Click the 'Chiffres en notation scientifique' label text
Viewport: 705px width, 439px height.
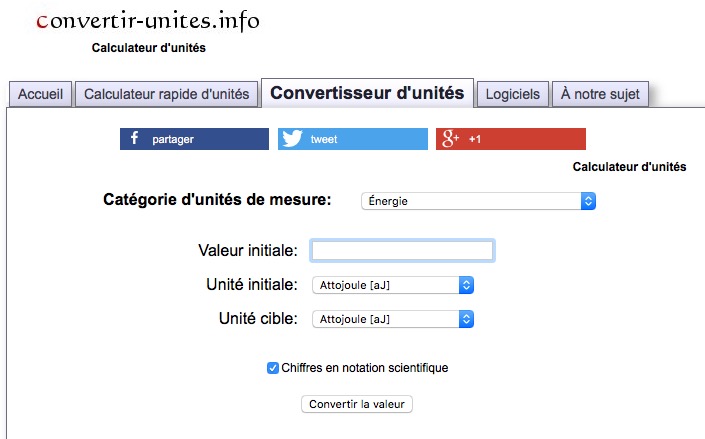[x=365, y=368]
